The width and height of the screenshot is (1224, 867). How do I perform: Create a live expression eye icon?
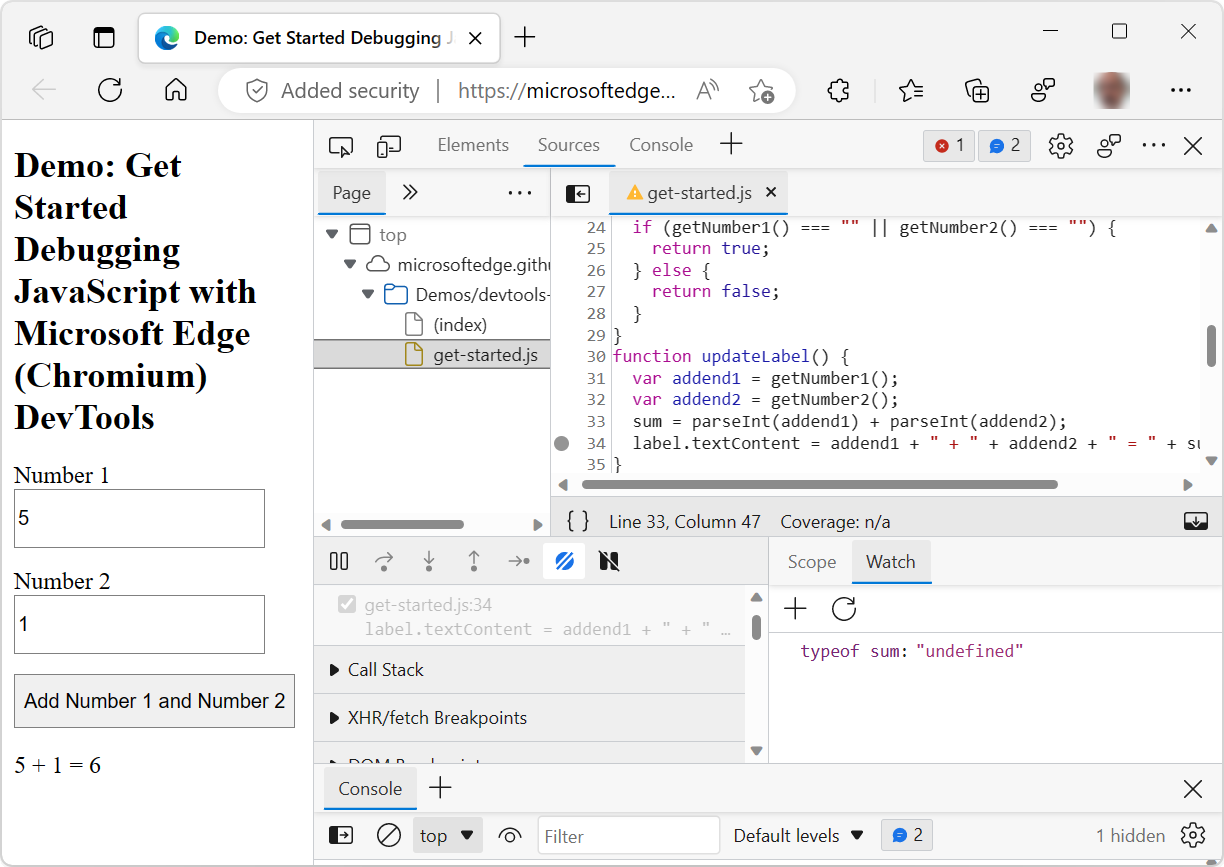click(x=510, y=835)
